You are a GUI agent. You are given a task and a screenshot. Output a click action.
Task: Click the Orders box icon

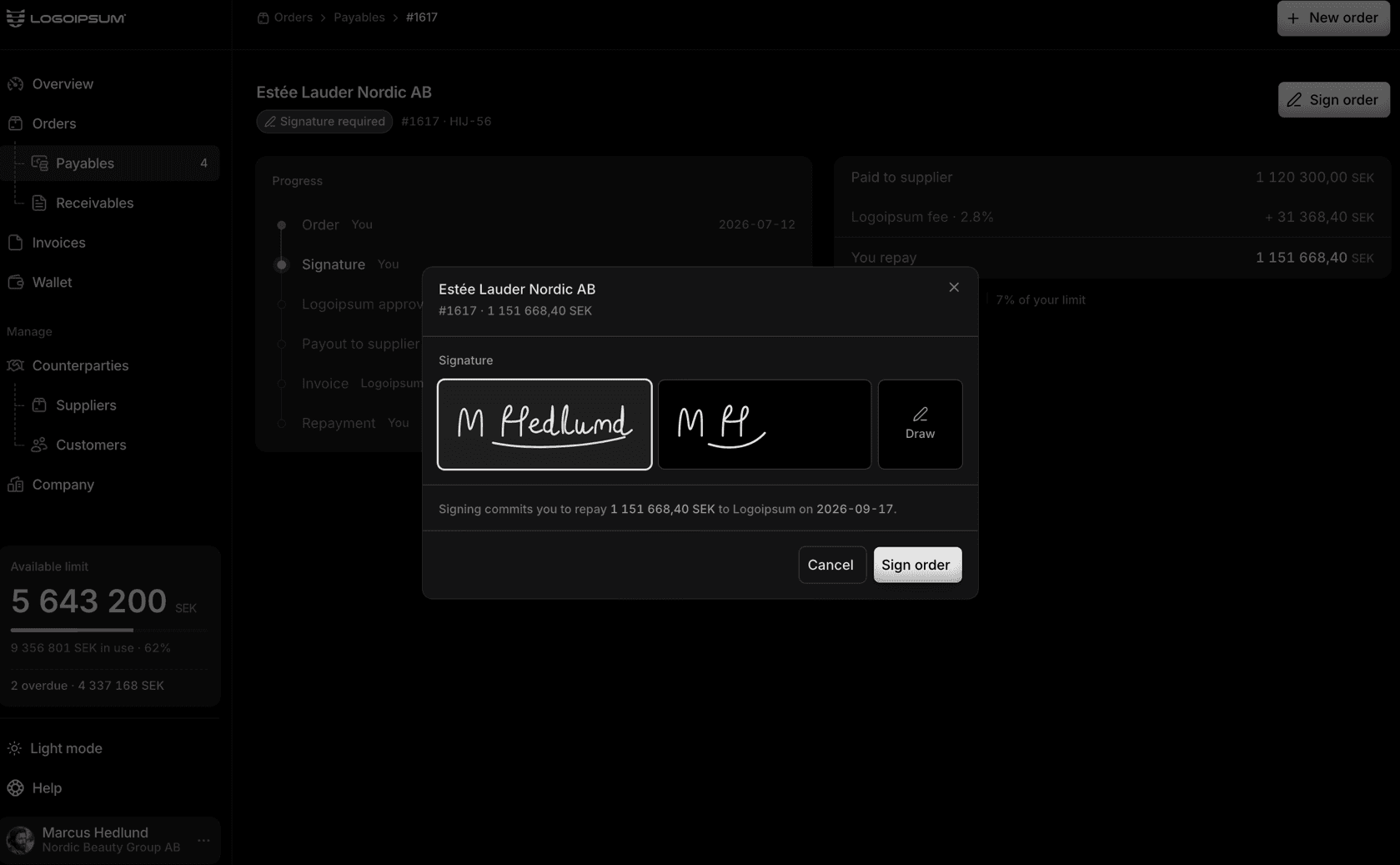click(15, 123)
